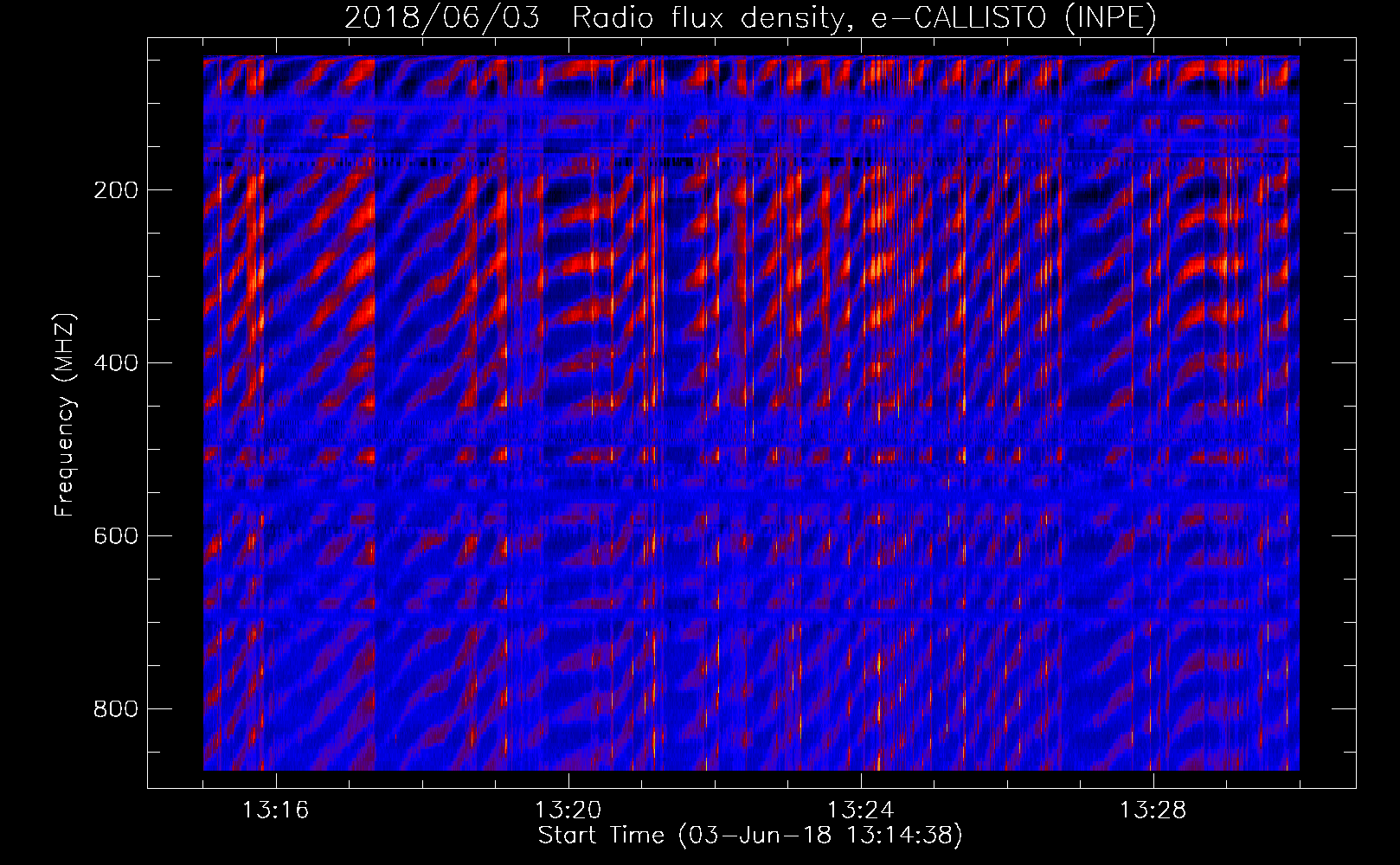The height and width of the screenshot is (865, 1400).
Task: Click the frequency tick label '600'
Action: point(116,536)
